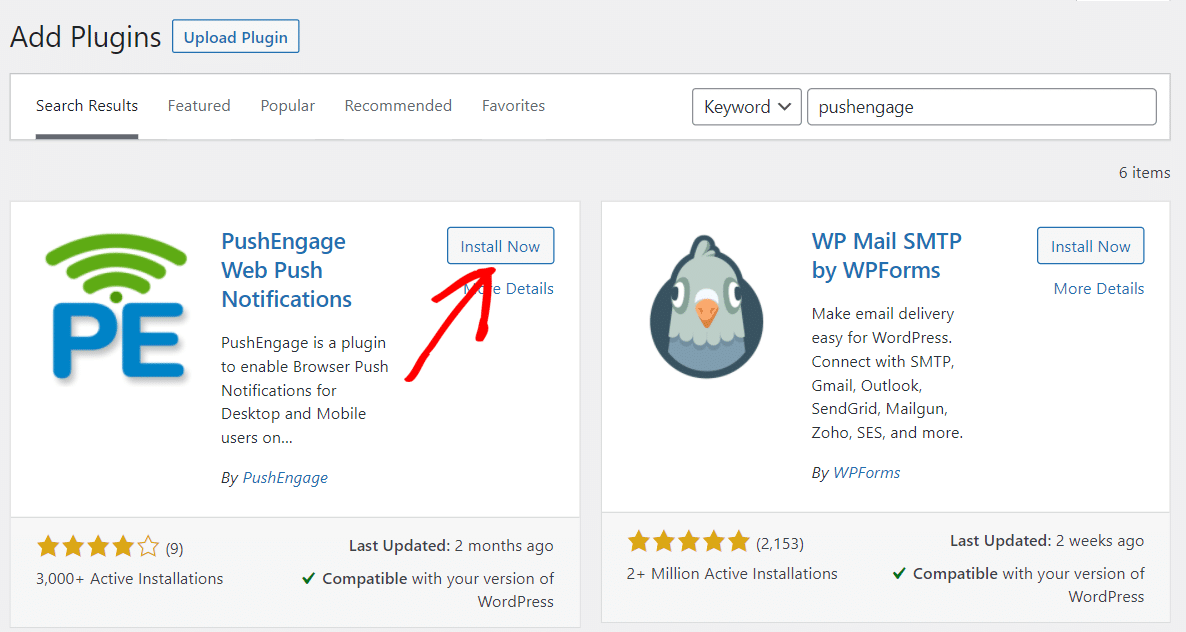The width and height of the screenshot is (1186, 632).
Task: Install WP Mail SMTP plugin now
Action: pos(1090,246)
